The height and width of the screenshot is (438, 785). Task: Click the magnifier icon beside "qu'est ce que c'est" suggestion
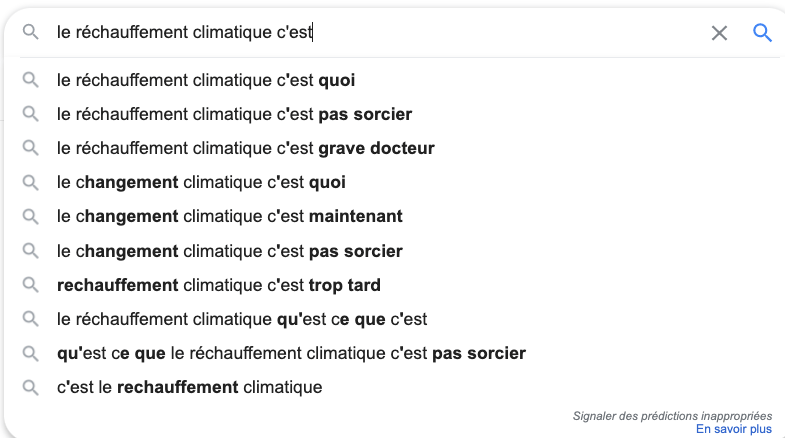click(31, 319)
